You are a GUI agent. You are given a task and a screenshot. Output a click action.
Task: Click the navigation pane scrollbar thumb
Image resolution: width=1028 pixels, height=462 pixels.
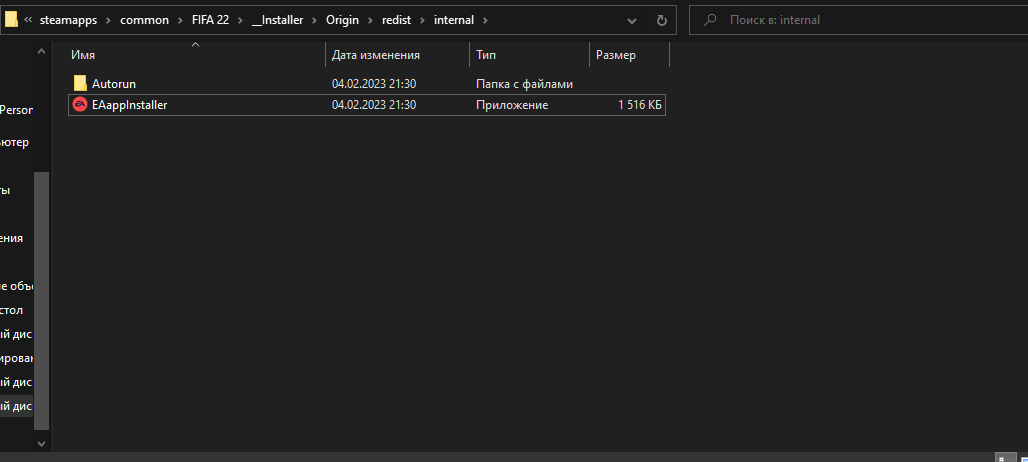[x=41, y=300]
